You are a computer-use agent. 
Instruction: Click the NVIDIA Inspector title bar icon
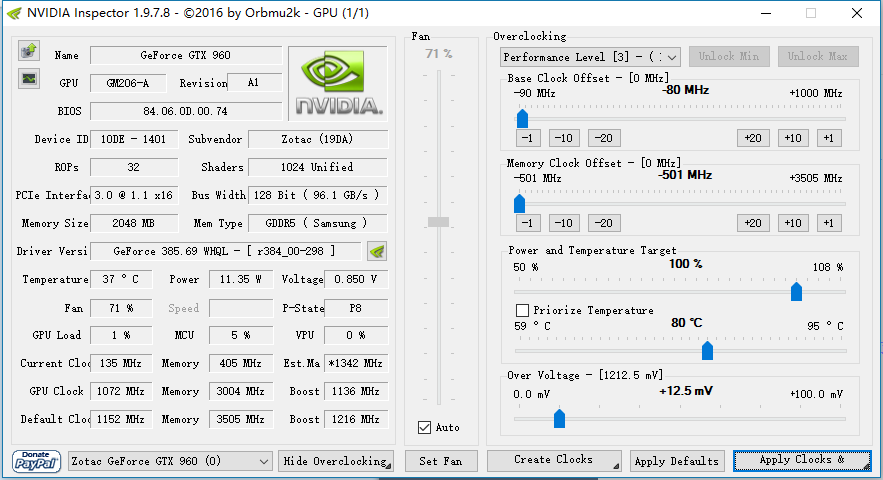click(x=14, y=13)
